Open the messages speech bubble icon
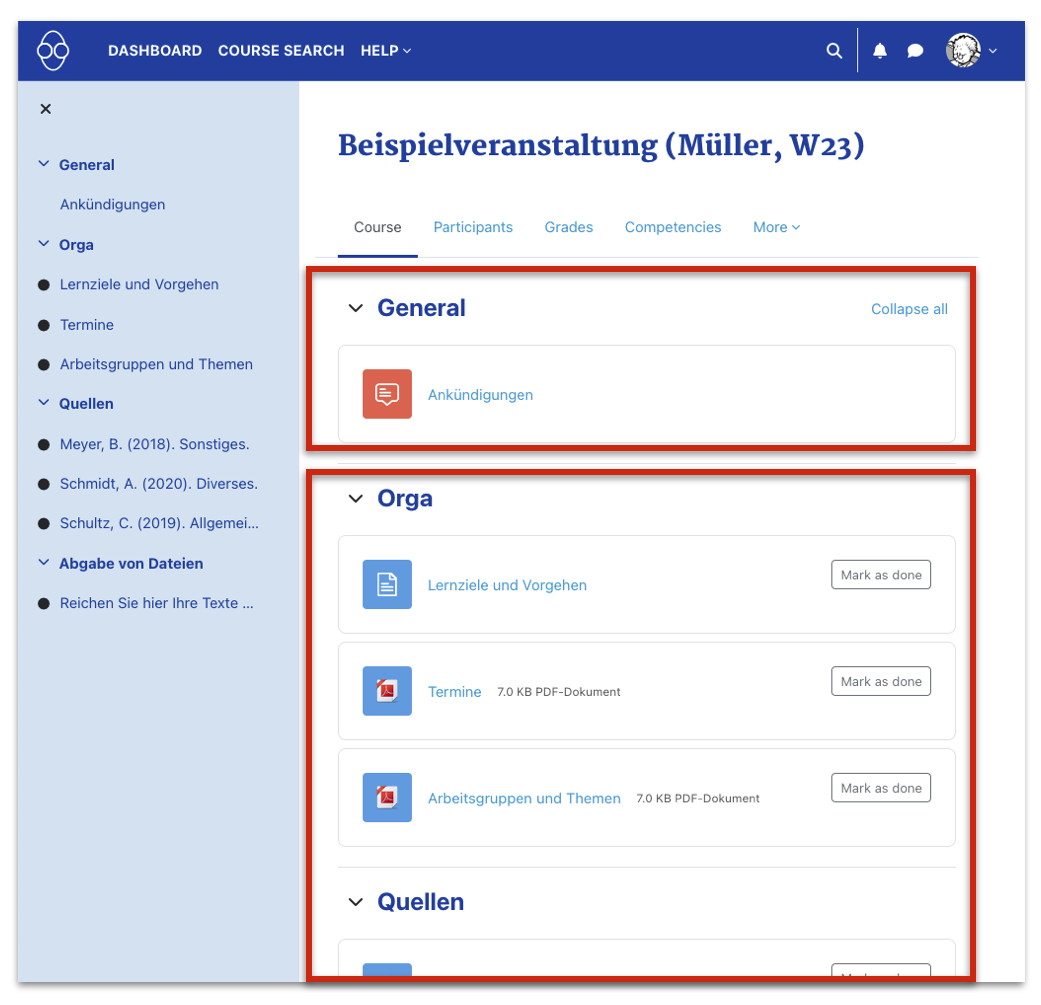This screenshot has width=1041, height=1005. click(x=915, y=51)
